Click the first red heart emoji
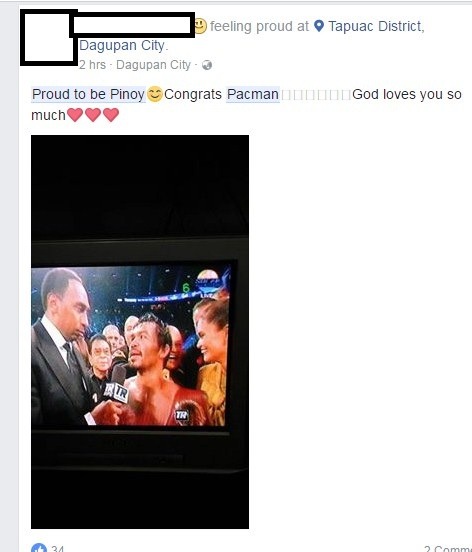The height and width of the screenshot is (552, 472). pyautogui.click(x=75, y=115)
